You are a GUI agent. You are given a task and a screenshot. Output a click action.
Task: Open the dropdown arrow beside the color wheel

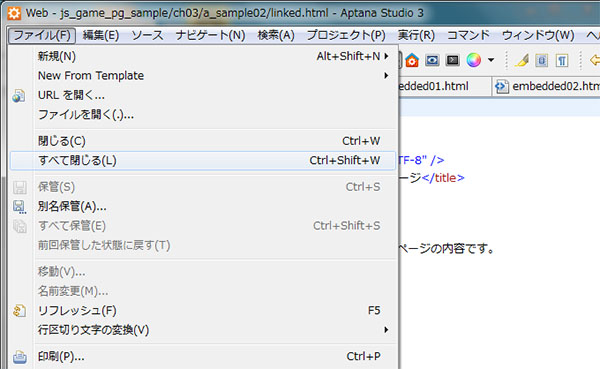tap(491, 60)
